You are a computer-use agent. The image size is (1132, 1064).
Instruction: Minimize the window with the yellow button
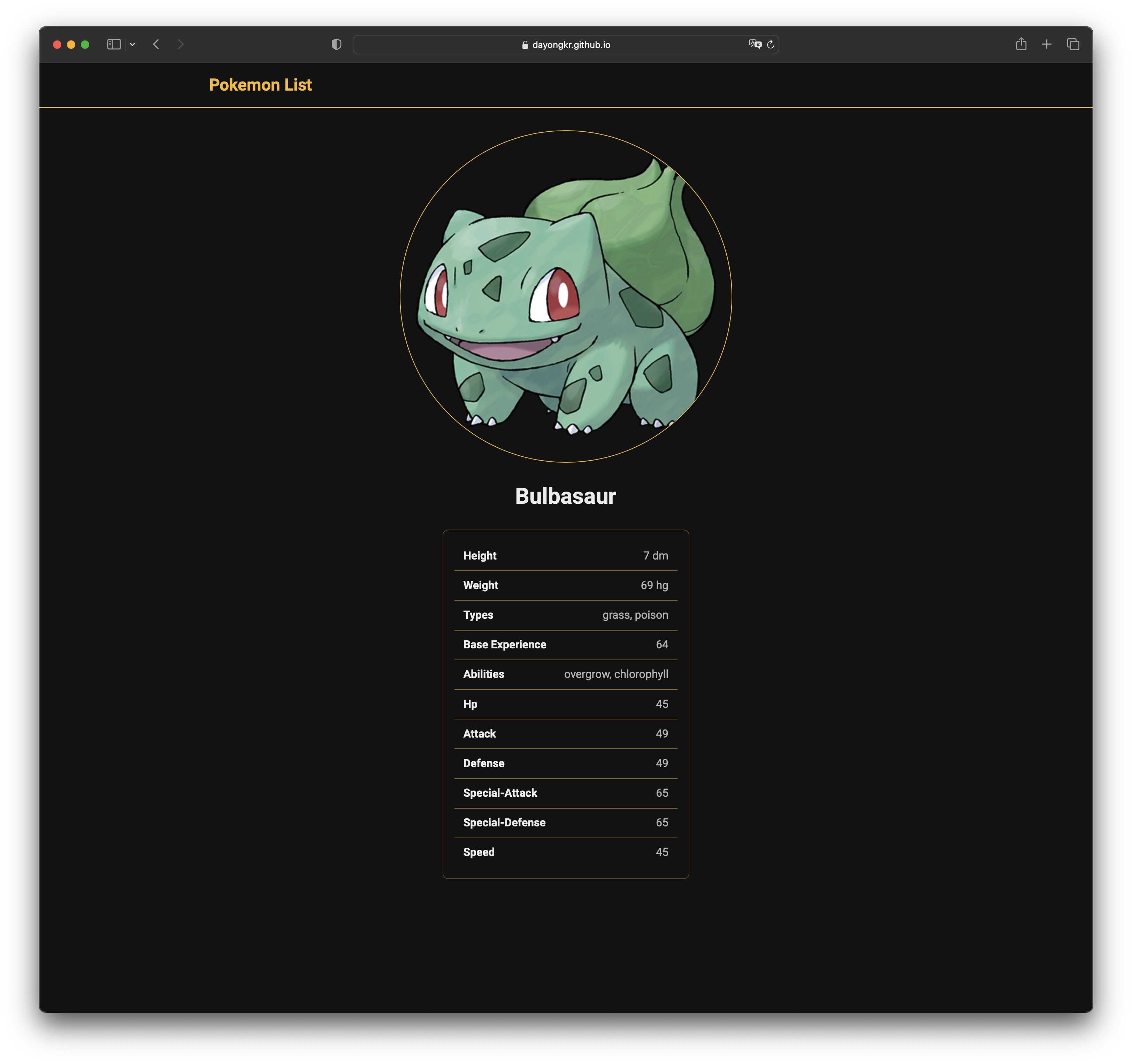[x=71, y=44]
